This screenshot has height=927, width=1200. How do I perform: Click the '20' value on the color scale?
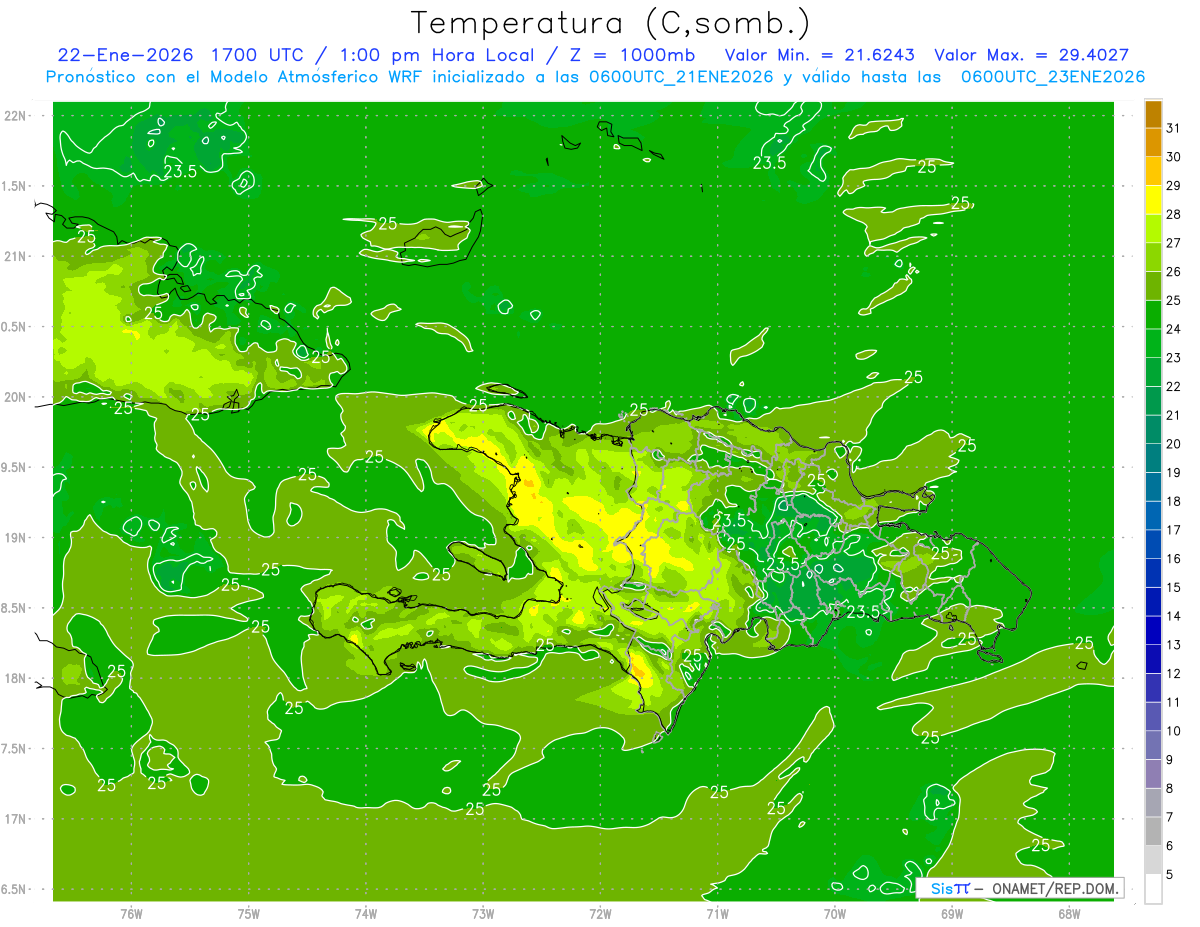tap(1174, 444)
